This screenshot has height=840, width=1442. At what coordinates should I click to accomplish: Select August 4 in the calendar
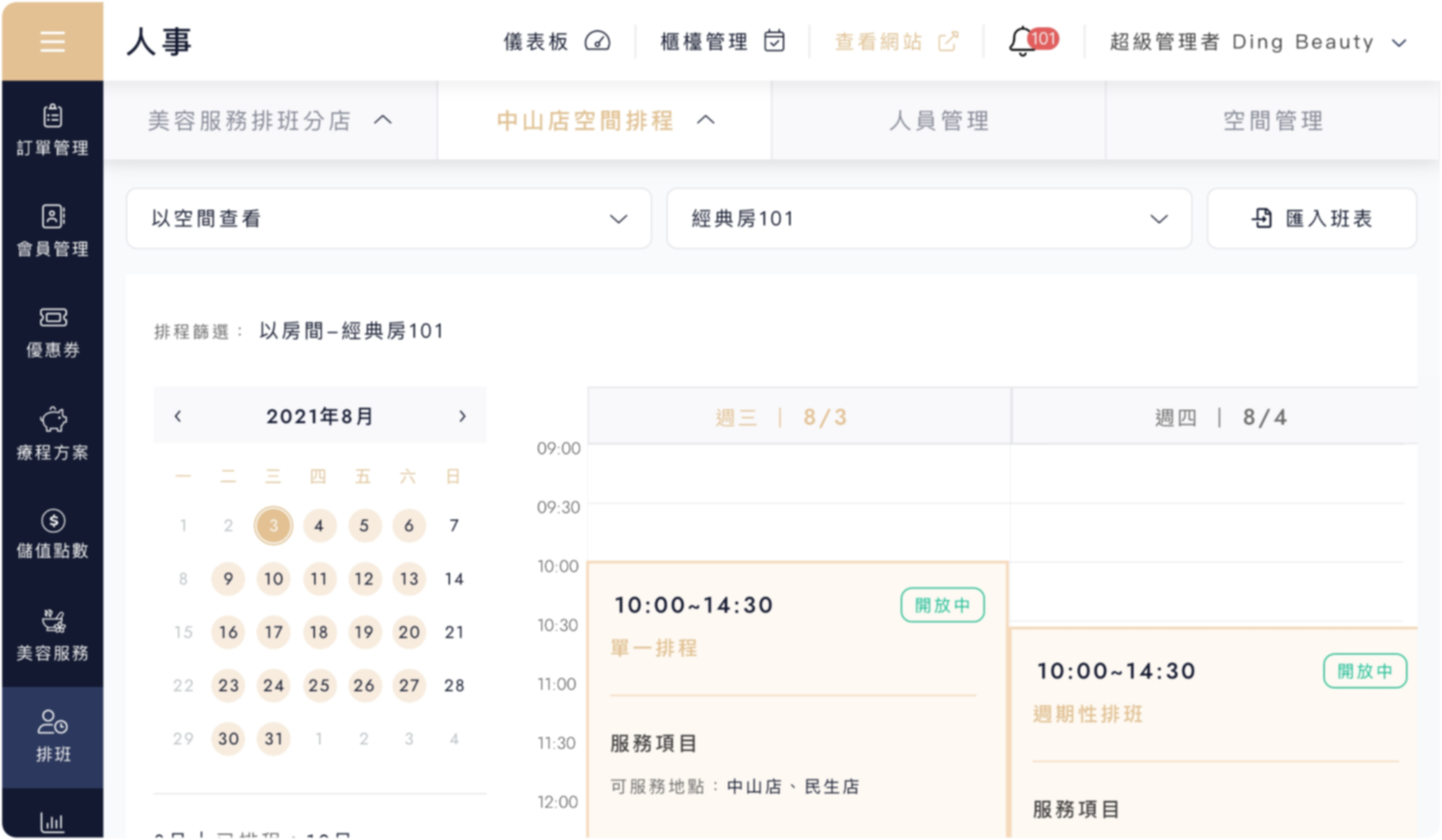(318, 525)
